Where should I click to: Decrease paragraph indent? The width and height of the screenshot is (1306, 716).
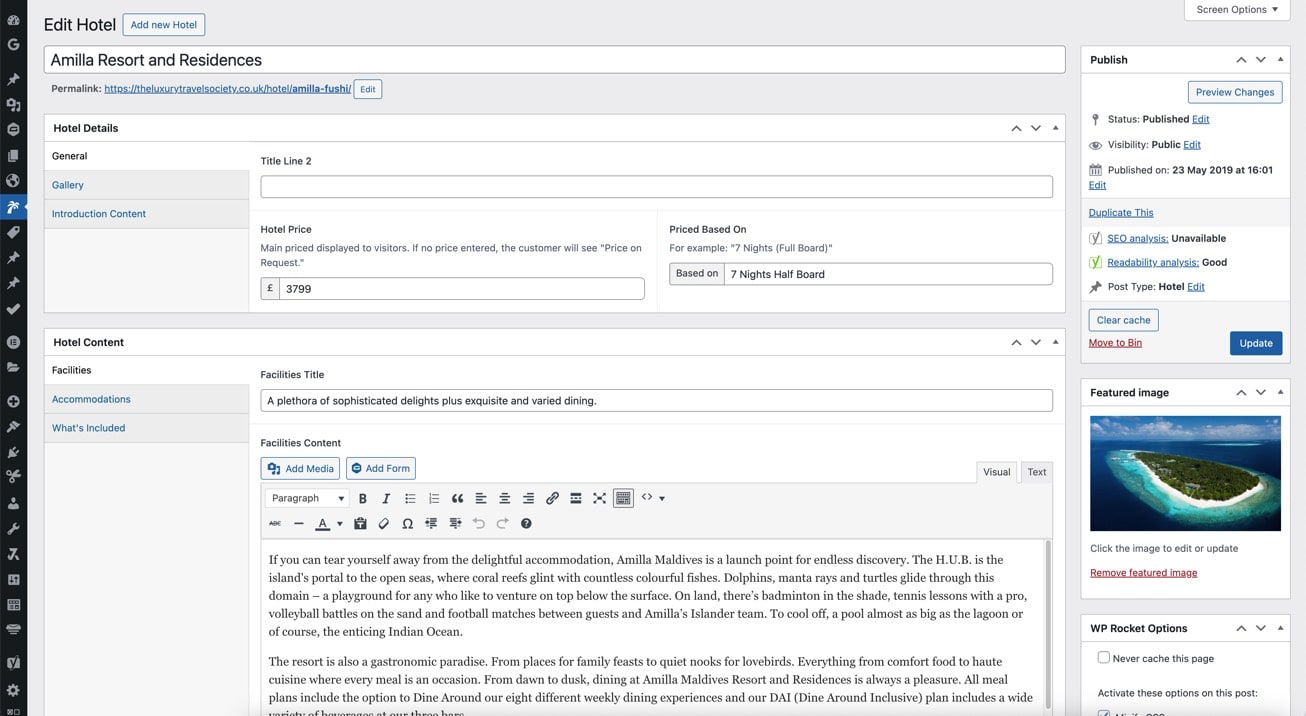(x=431, y=523)
